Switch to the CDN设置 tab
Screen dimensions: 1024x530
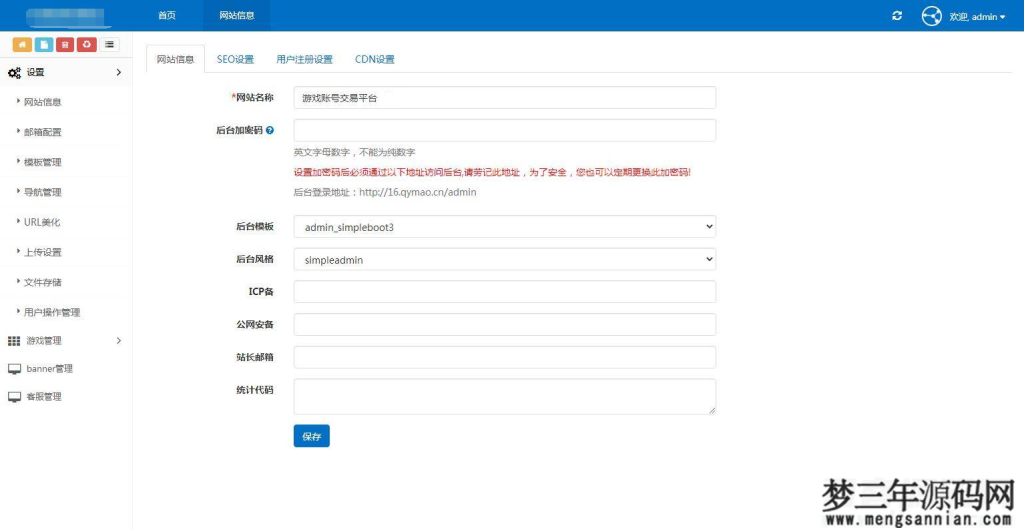[x=375, y=59]
